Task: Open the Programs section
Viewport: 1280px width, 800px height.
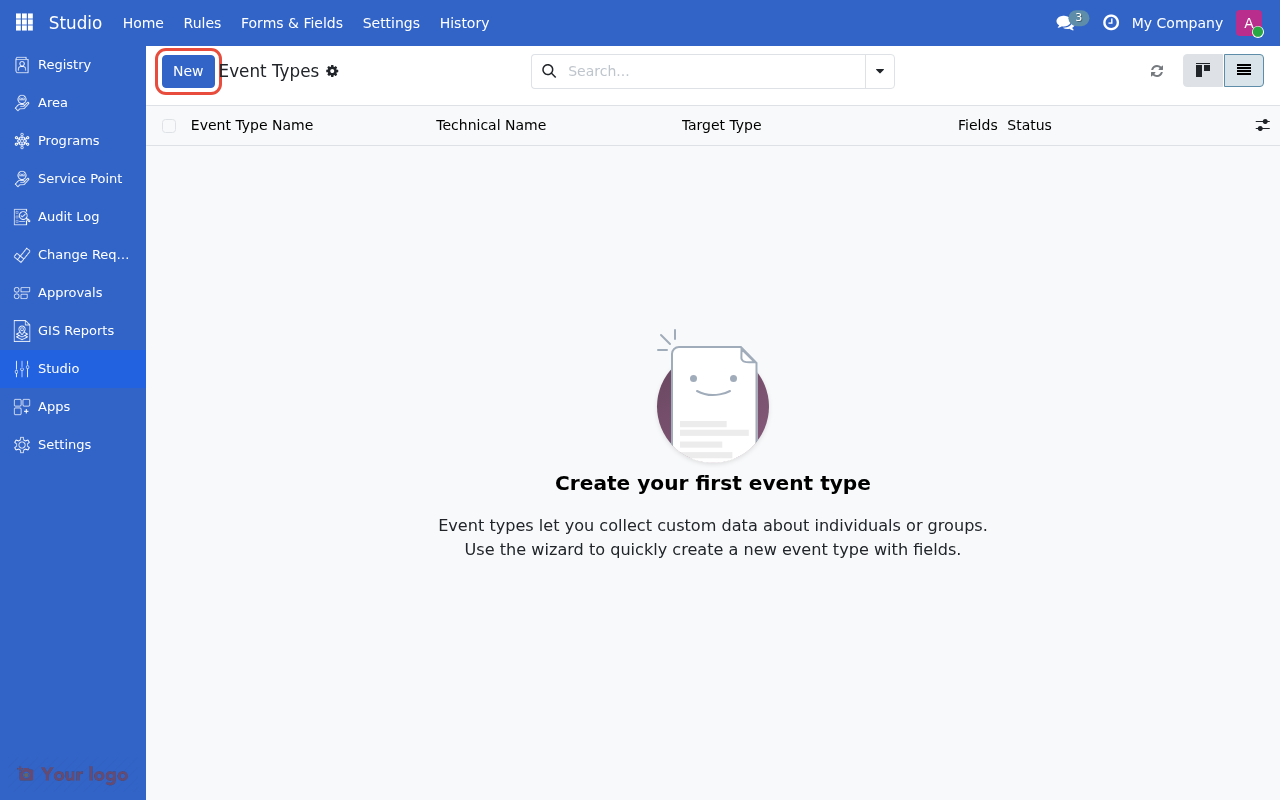Action: [x=68, y=140]
